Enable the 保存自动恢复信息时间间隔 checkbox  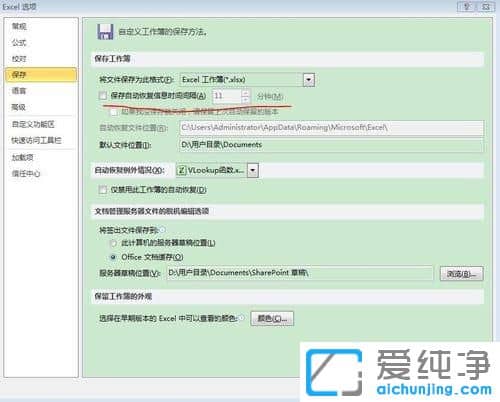click(x=103, y=96)
